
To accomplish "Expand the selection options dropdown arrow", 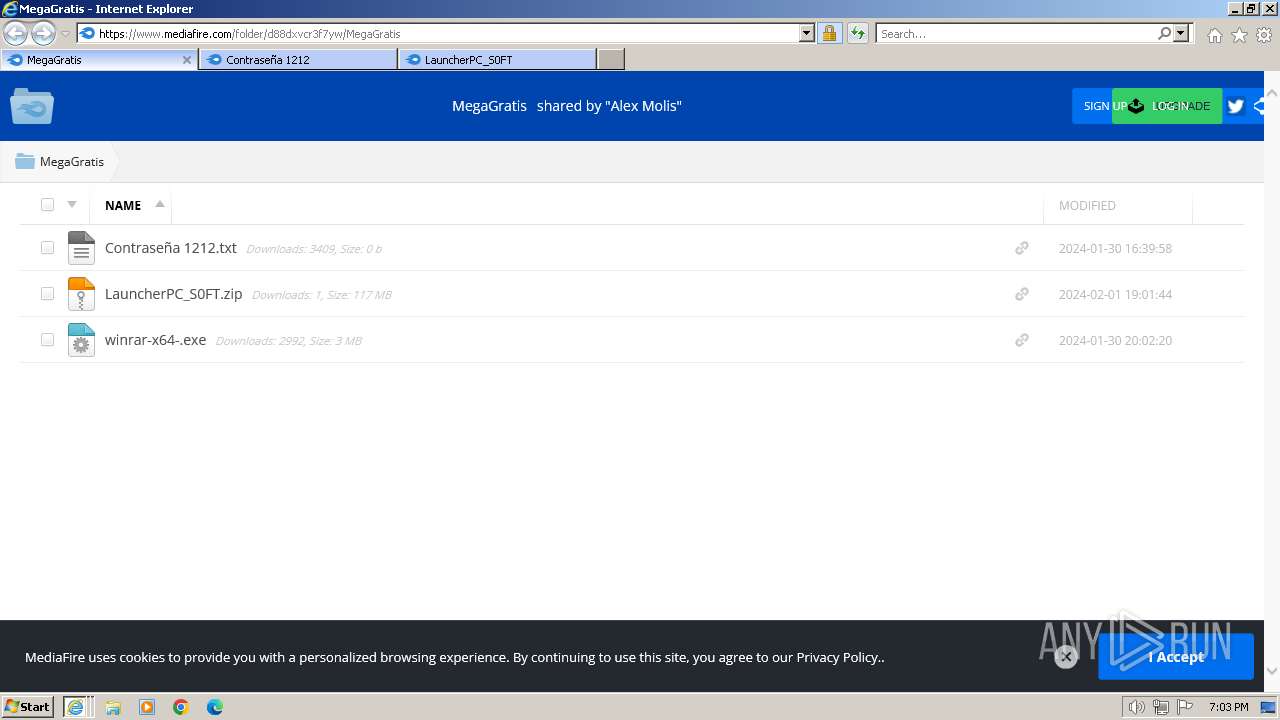I will point(72,205).
